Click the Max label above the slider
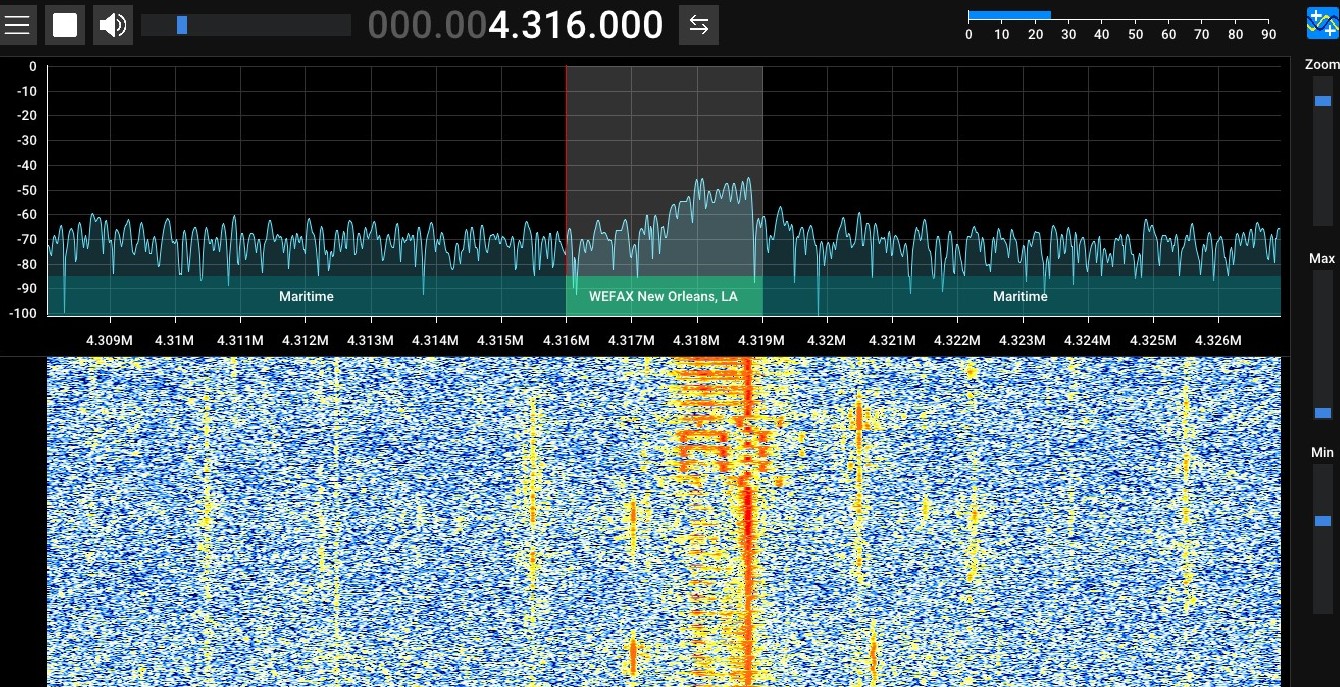Viewport: 1340px width, 687px height. coord(1322,258)
